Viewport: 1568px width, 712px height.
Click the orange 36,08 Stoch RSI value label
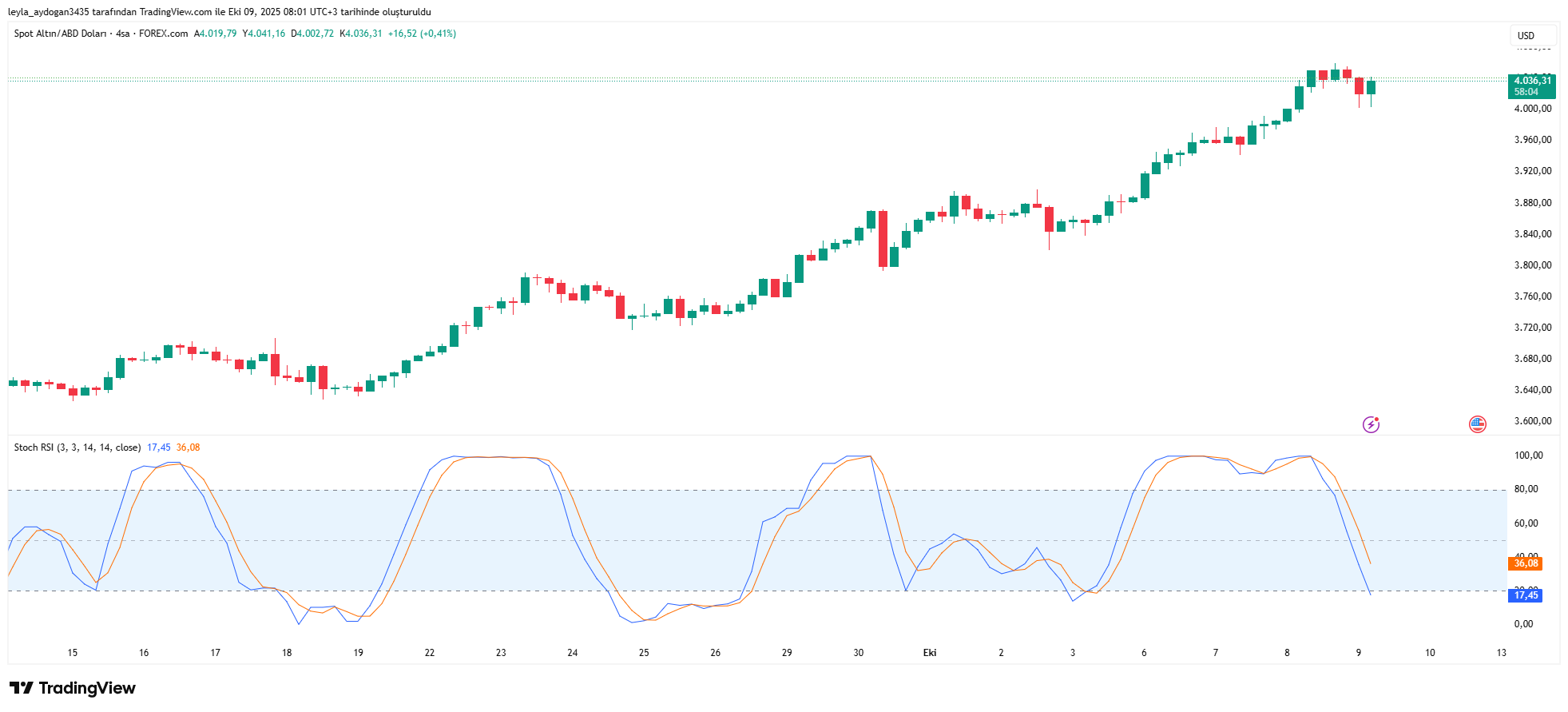pyautogui.click(x=1526, y=563)
